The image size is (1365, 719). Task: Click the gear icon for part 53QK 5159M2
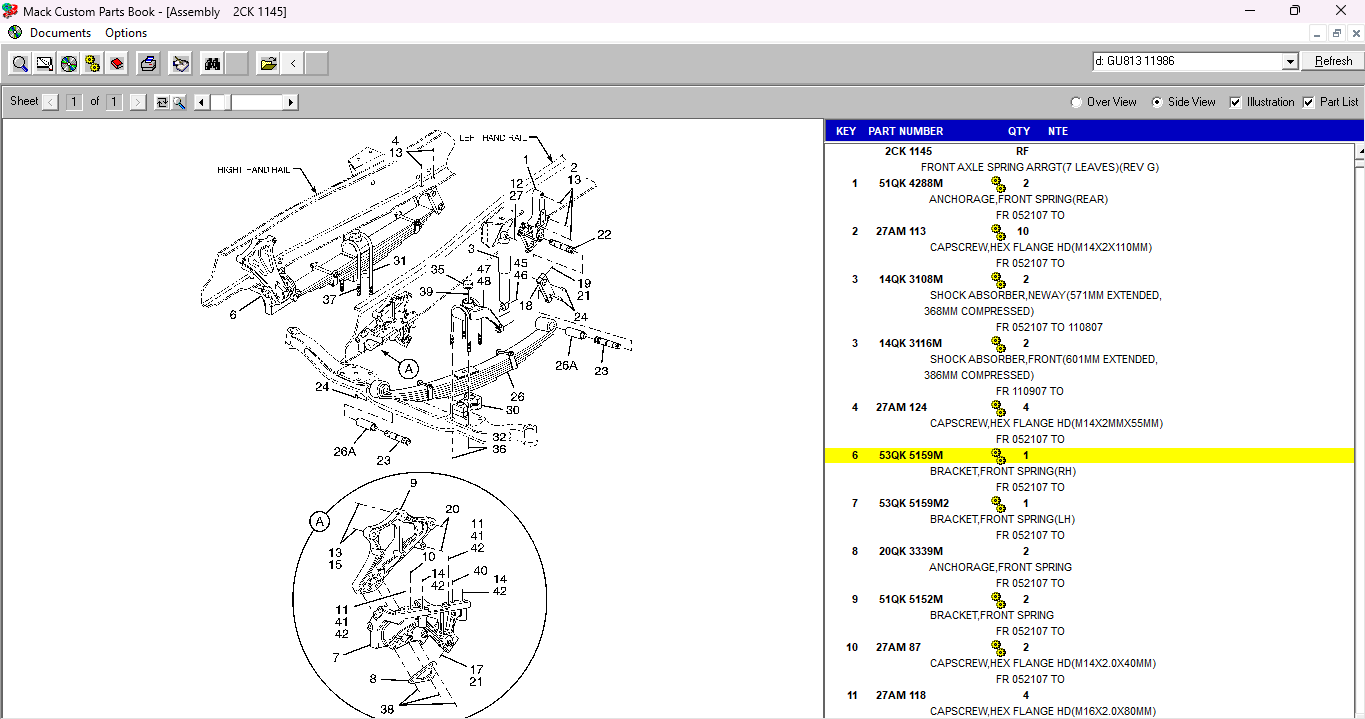pos(998,504)
